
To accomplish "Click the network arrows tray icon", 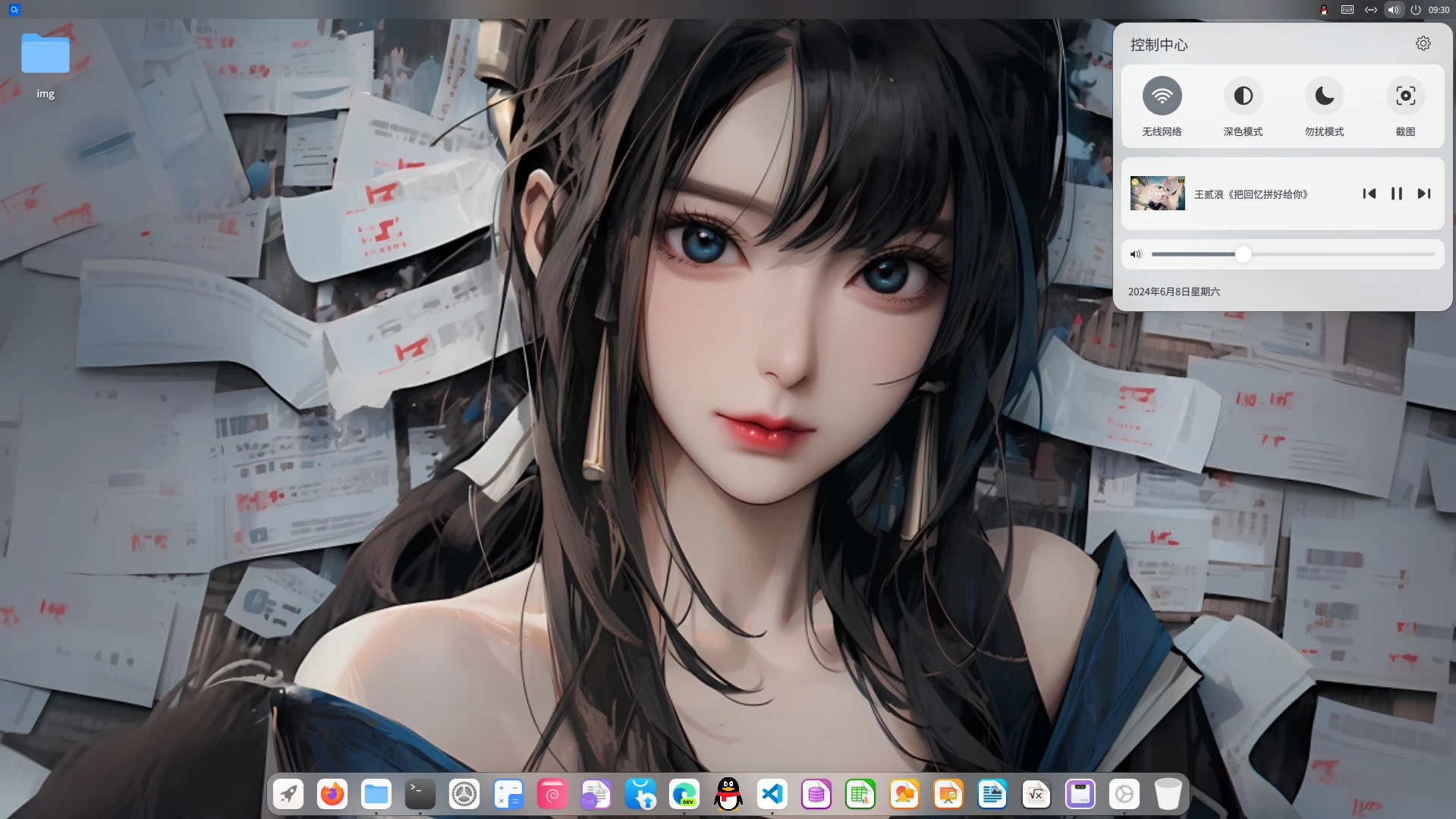I will [x=1370, y=10].
